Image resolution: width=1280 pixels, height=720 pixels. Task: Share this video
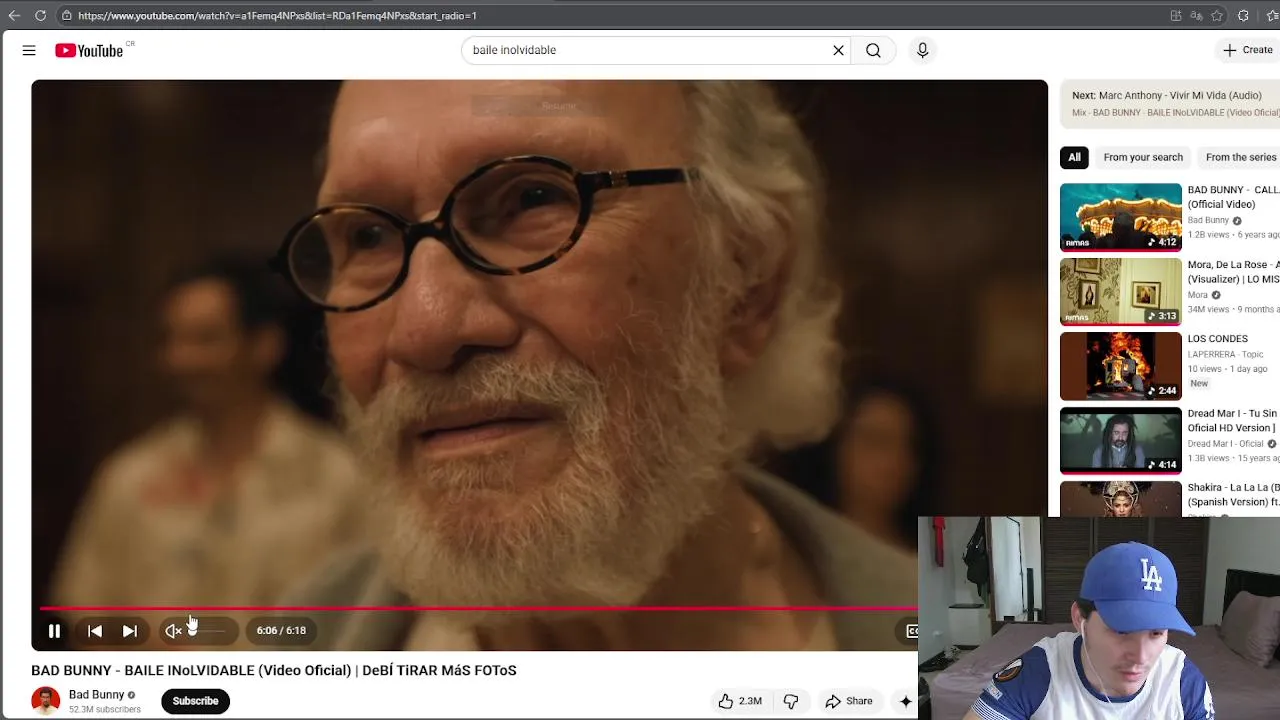pos(849,701)
